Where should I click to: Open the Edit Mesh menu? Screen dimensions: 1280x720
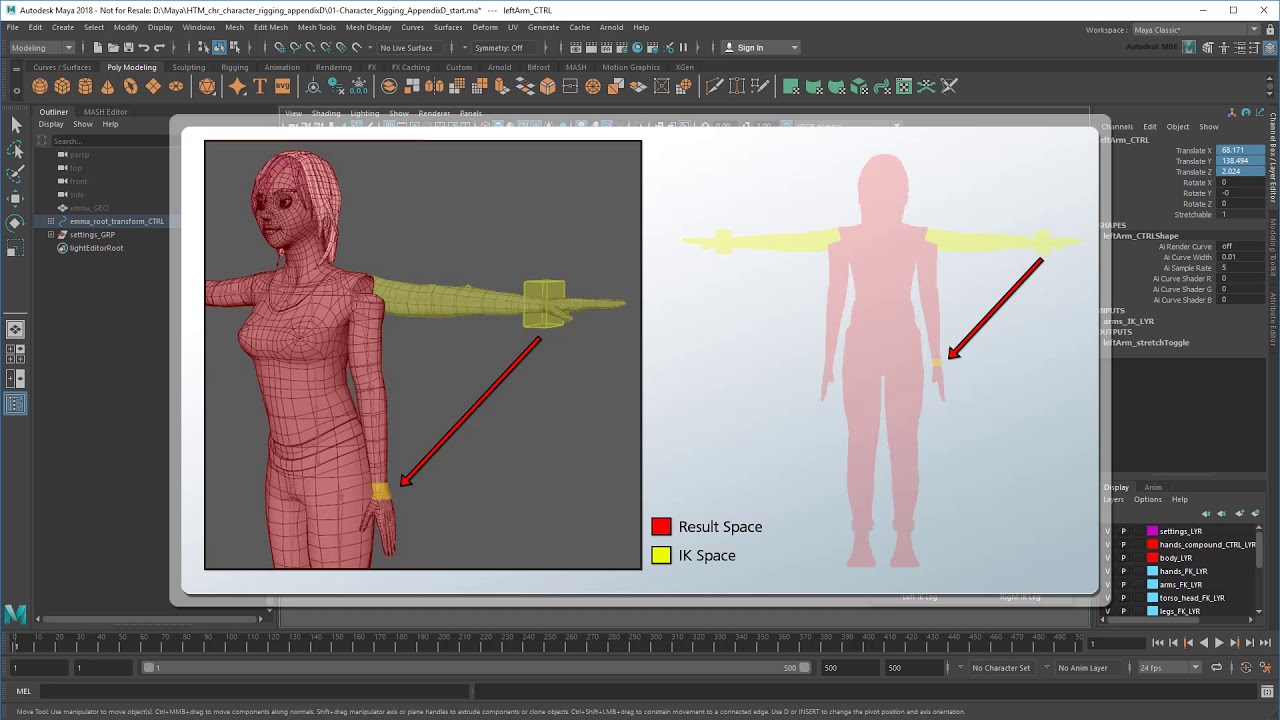pos(271,27)
